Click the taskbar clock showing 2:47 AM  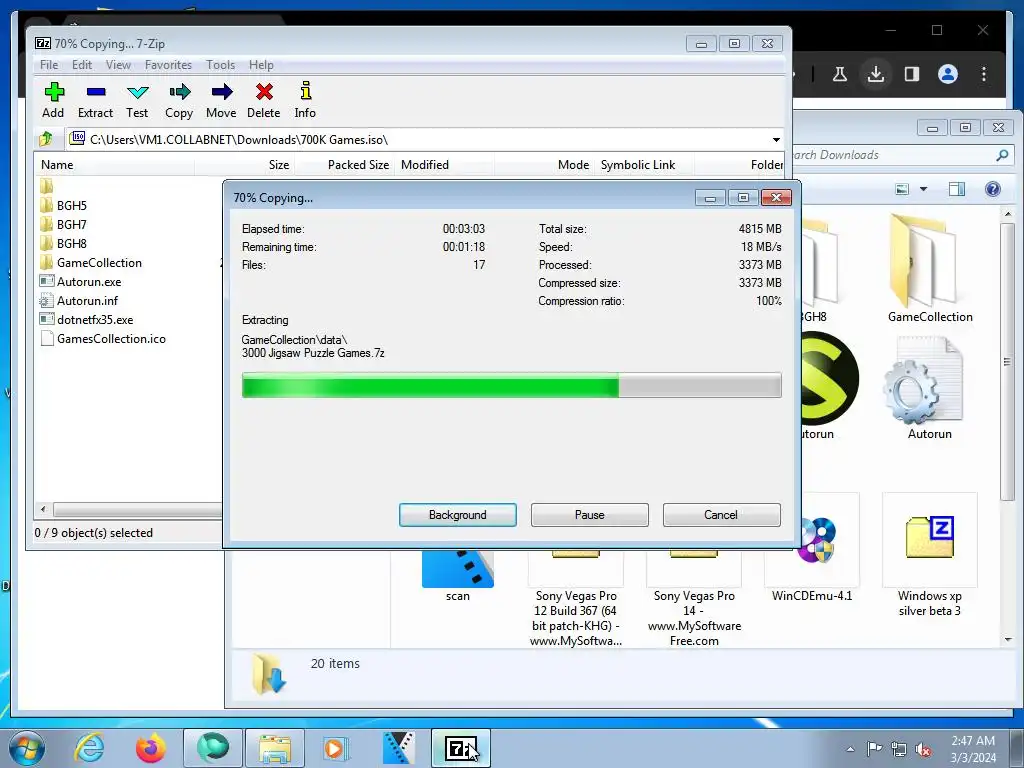[x=973, y=749]
